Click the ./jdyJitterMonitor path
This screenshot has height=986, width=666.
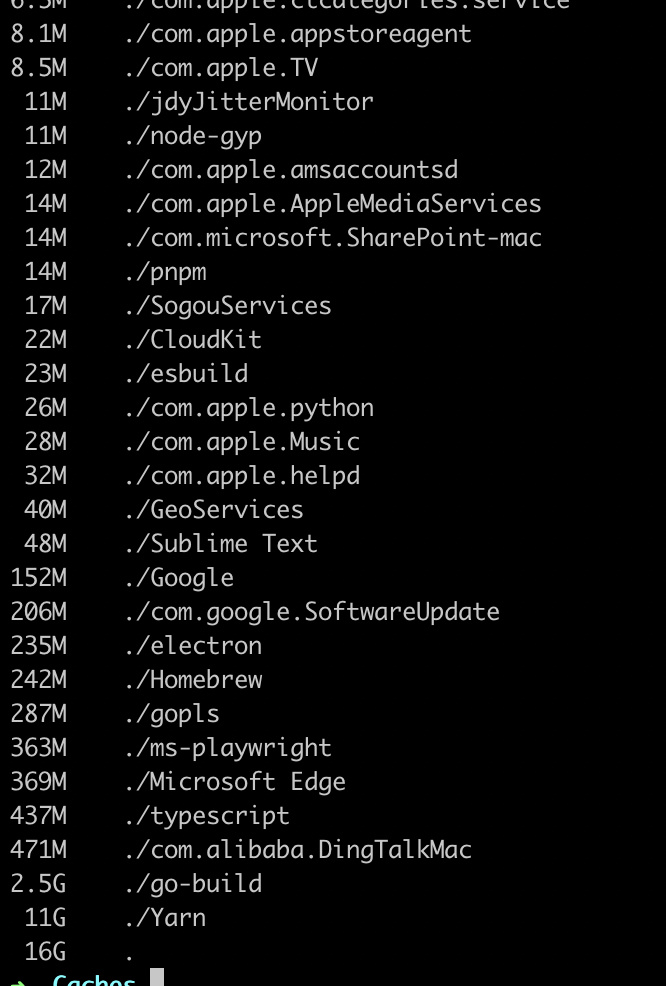click(x=249, y=101)
